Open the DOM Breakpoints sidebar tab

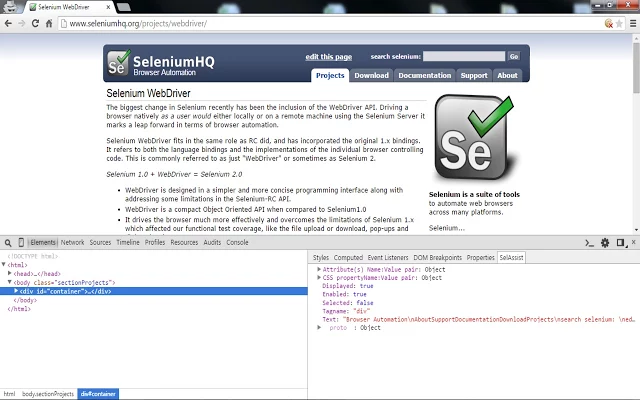pos(437,258)
